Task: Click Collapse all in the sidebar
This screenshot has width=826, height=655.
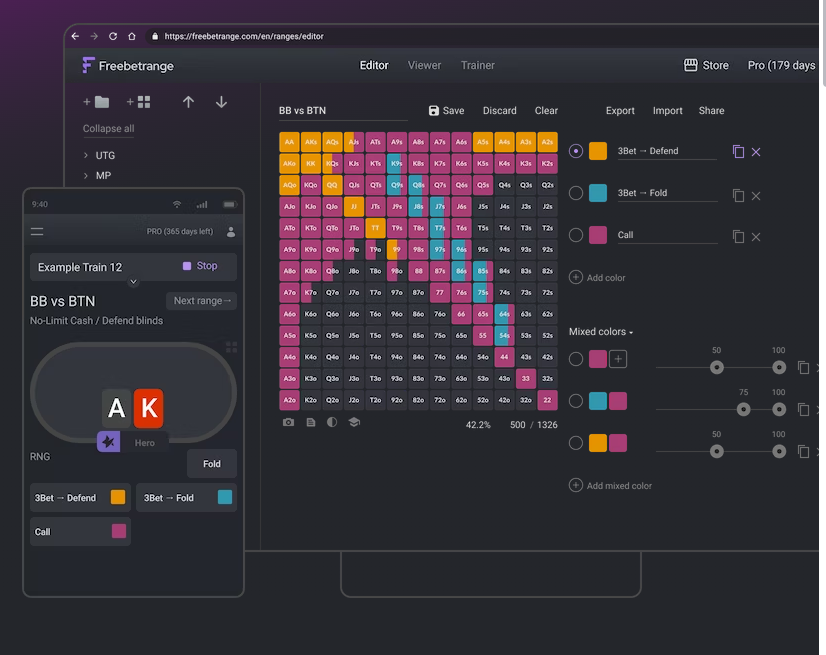Action: (x=109, y=129)
